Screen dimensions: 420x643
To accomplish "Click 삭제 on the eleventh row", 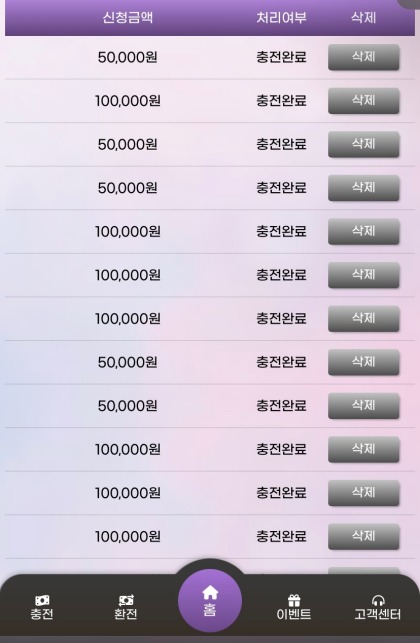I will click(363, 493).
